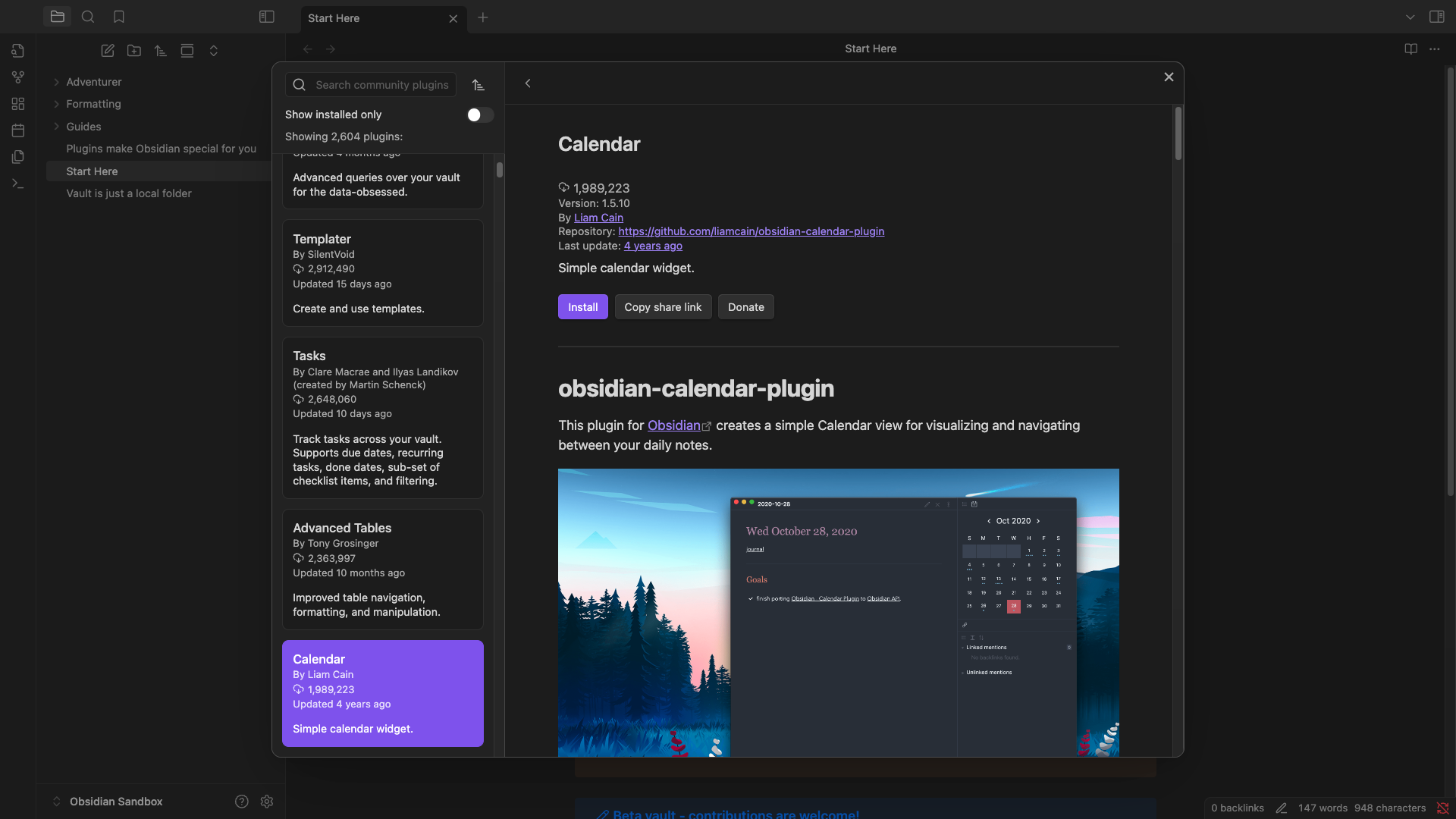
Task: Create a new note icon
Action: (x=108, y=51)
